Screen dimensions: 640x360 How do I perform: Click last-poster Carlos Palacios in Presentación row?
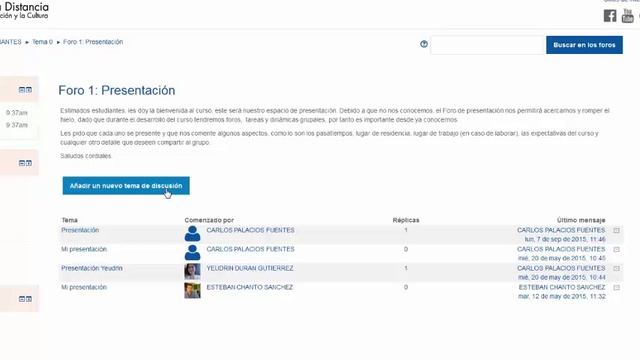tap(561, 230)
